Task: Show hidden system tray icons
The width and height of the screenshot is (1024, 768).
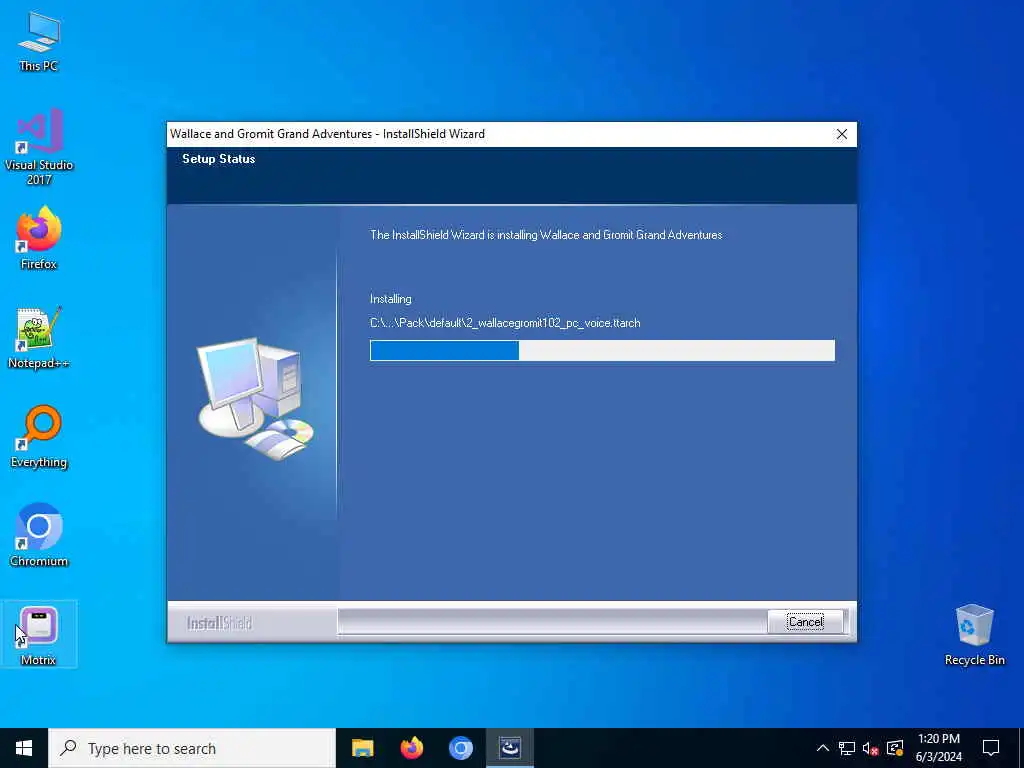Action: coord(823,748)
